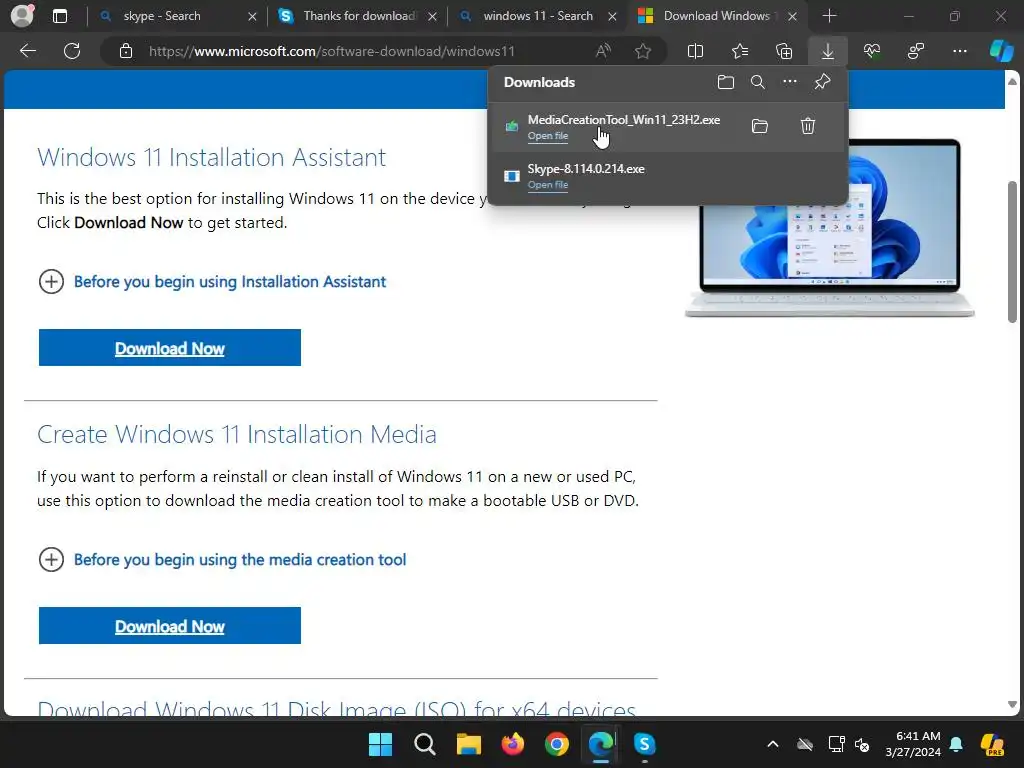Expand Before you begin using the media creation tool

point(222,560)
